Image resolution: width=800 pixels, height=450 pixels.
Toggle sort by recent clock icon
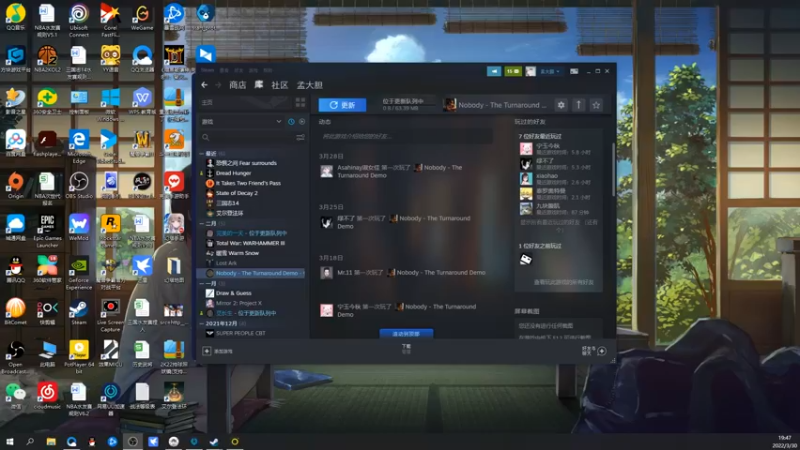(x=291, y=121)
